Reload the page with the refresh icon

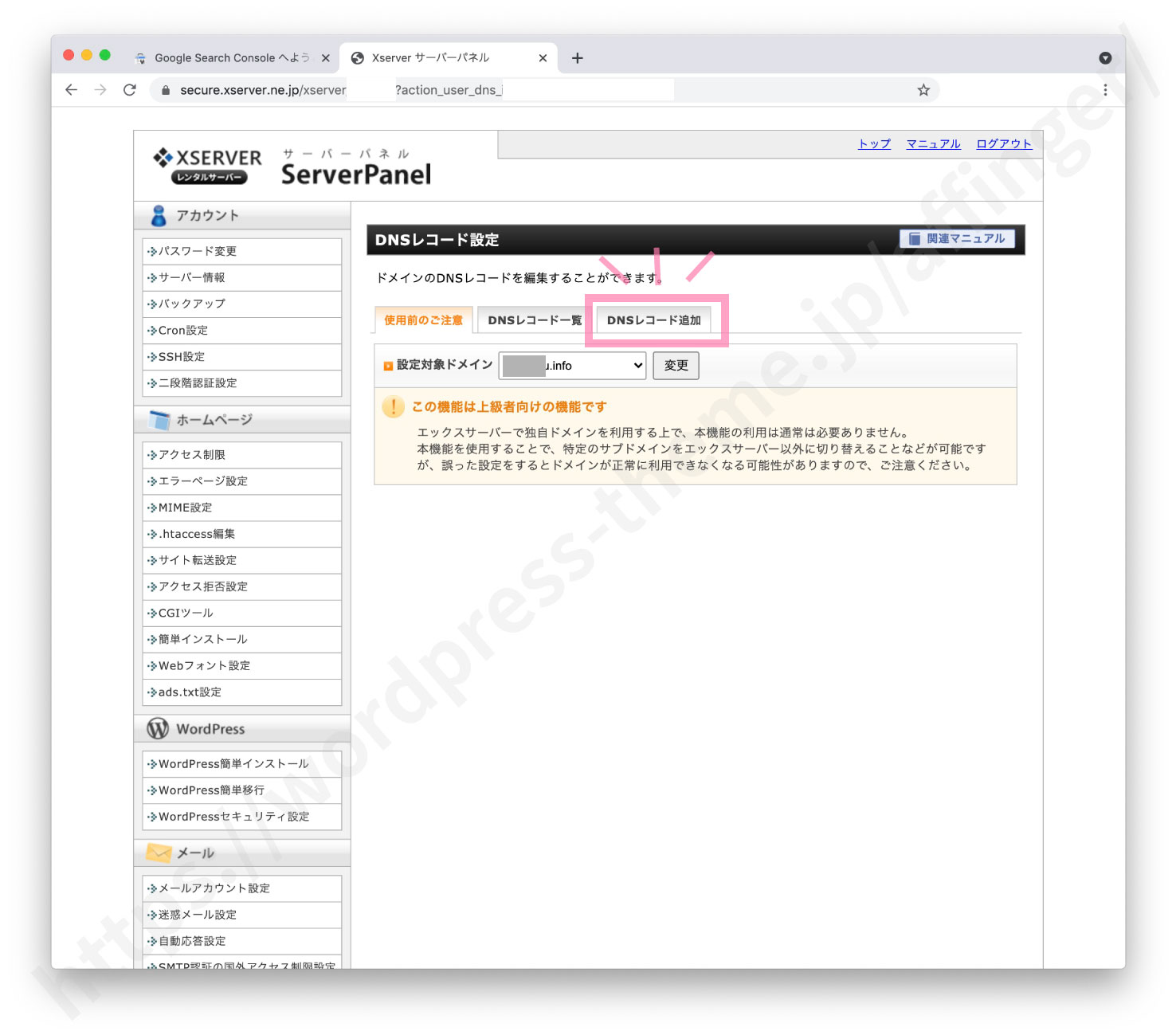click(x=130, y=90)
